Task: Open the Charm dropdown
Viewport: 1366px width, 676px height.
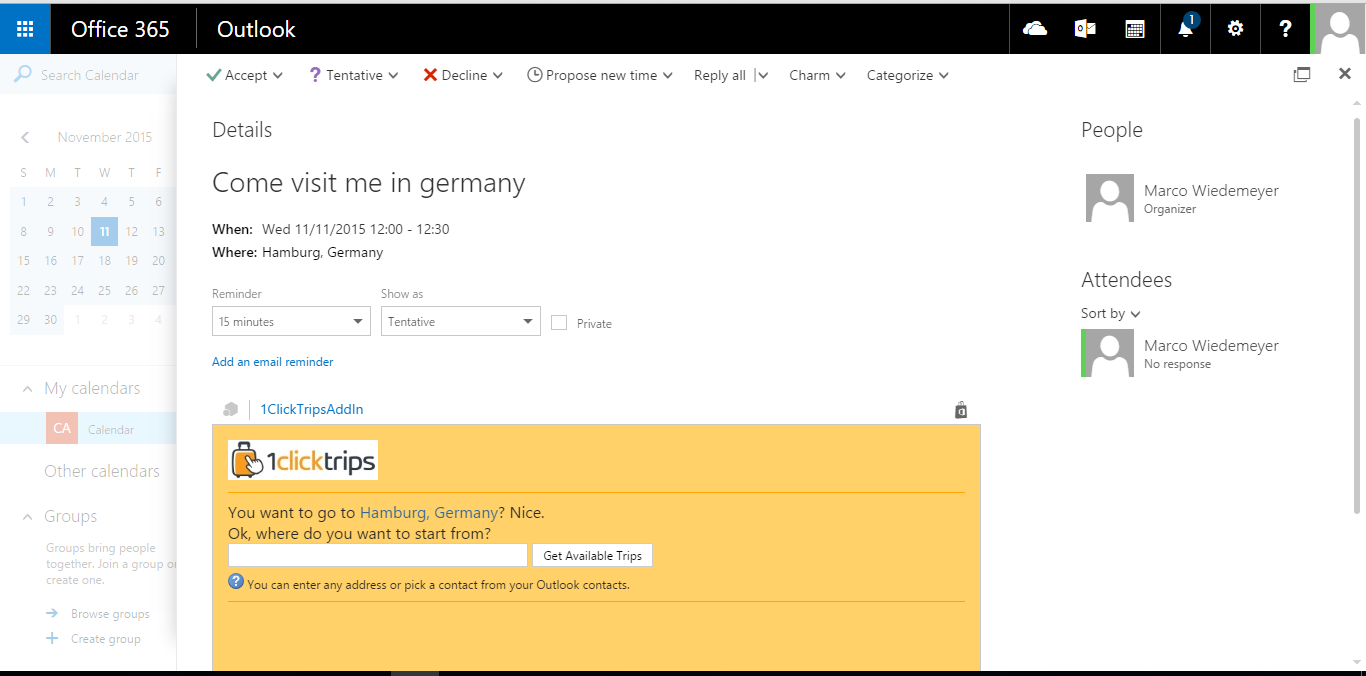Action: click(x=817, y=75)
